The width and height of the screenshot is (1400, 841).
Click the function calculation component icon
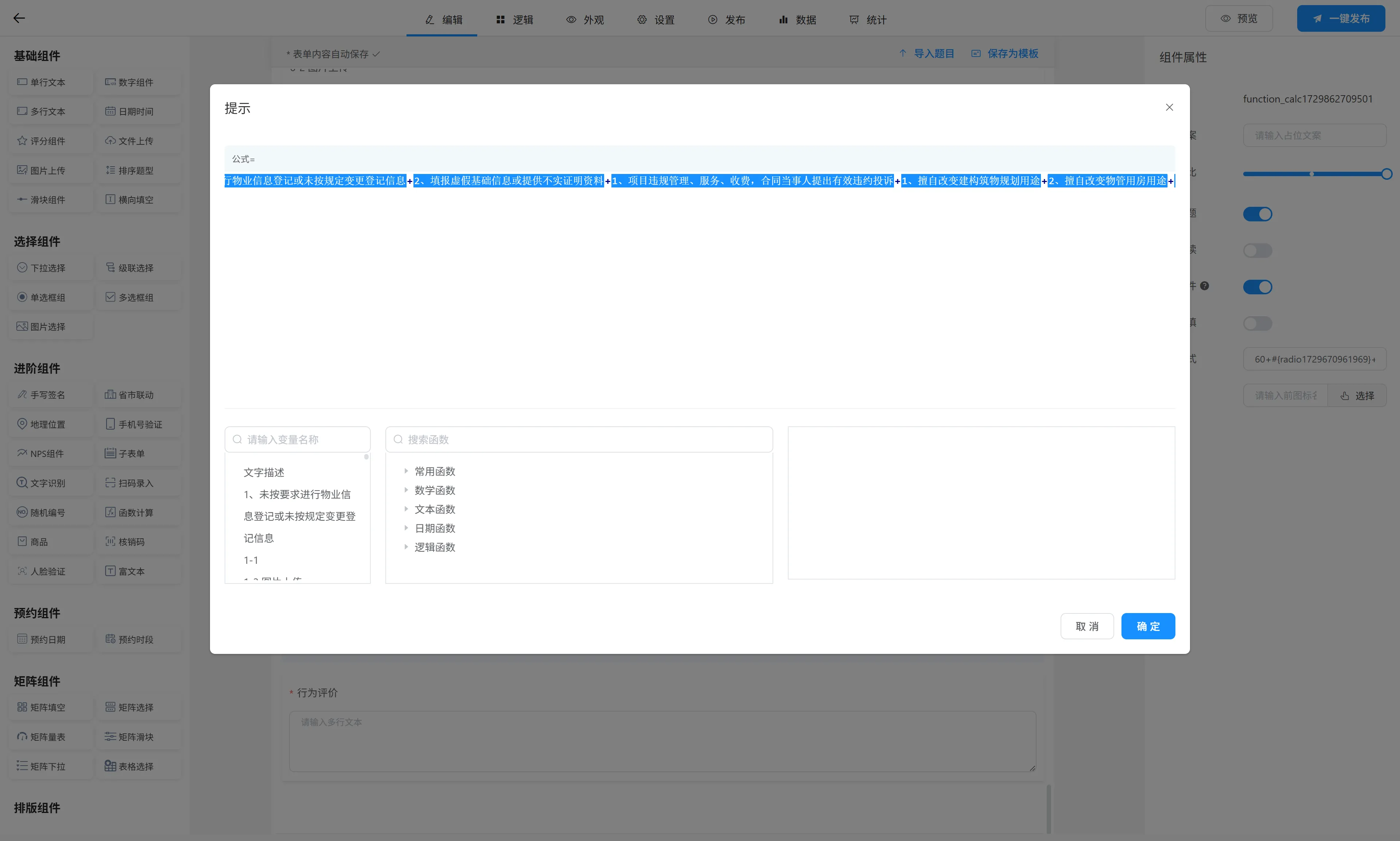(x=110, y=512)
